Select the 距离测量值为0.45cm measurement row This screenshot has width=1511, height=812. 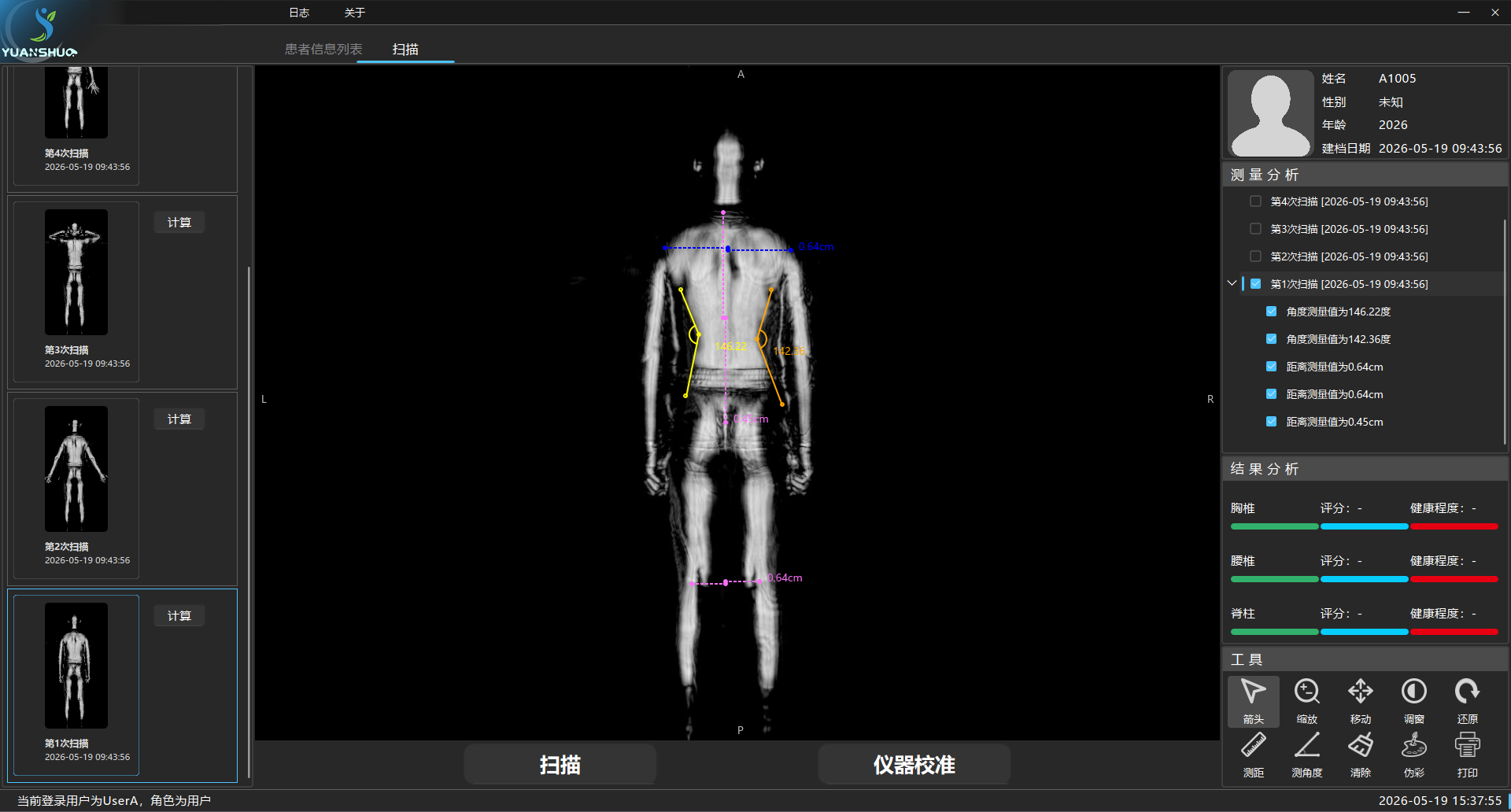1334,422
